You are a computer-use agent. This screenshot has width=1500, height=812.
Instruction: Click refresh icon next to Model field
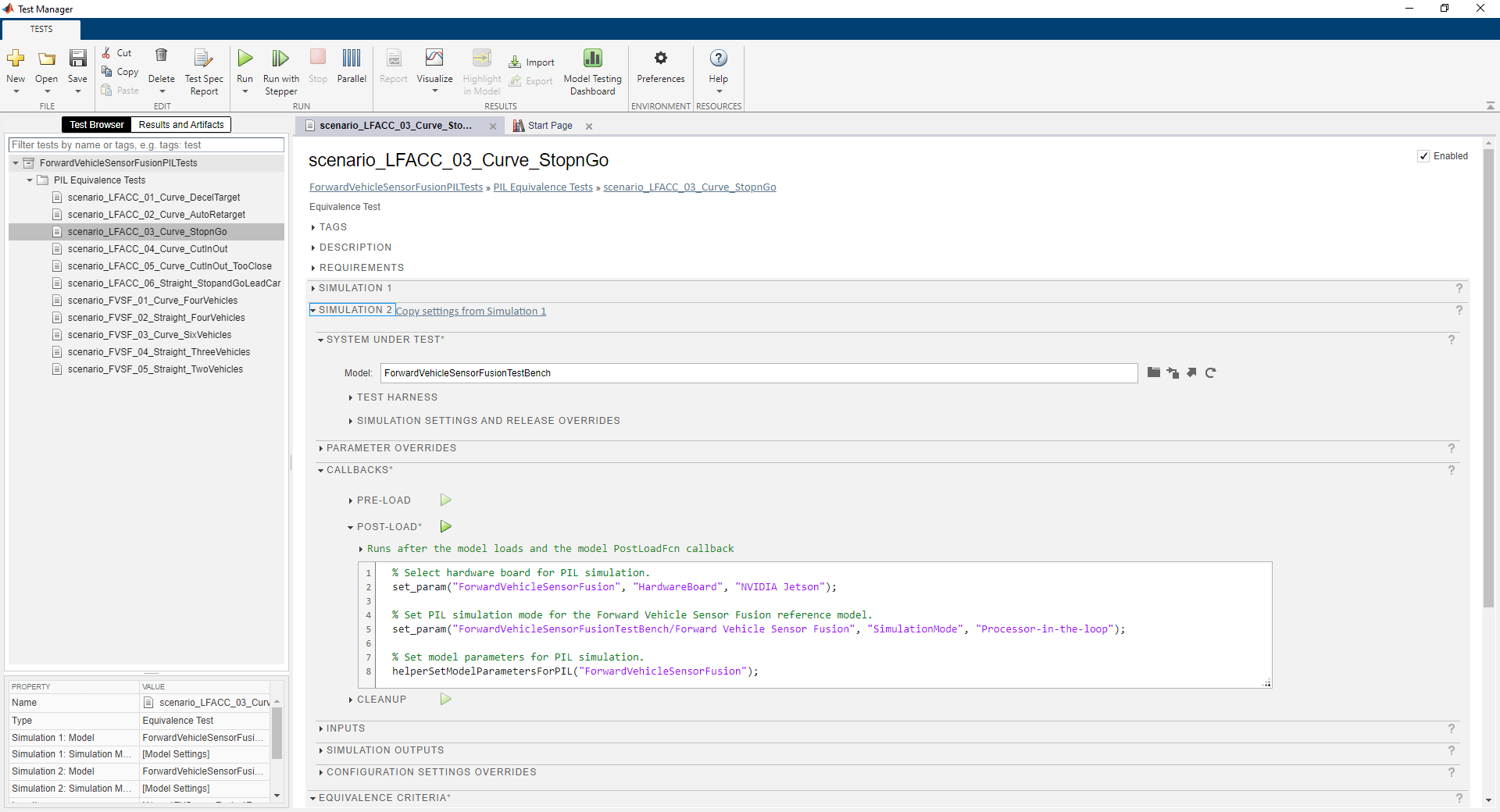1210,373
